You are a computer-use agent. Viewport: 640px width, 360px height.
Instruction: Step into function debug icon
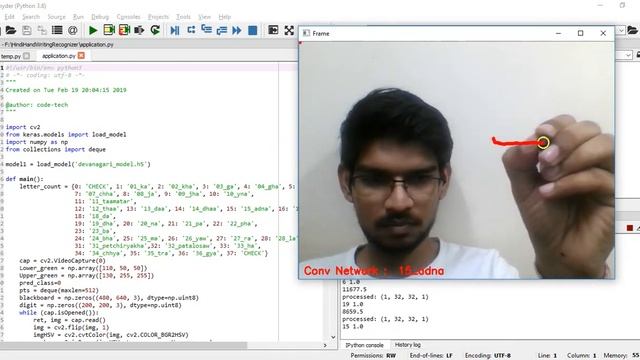coord(207,30)
